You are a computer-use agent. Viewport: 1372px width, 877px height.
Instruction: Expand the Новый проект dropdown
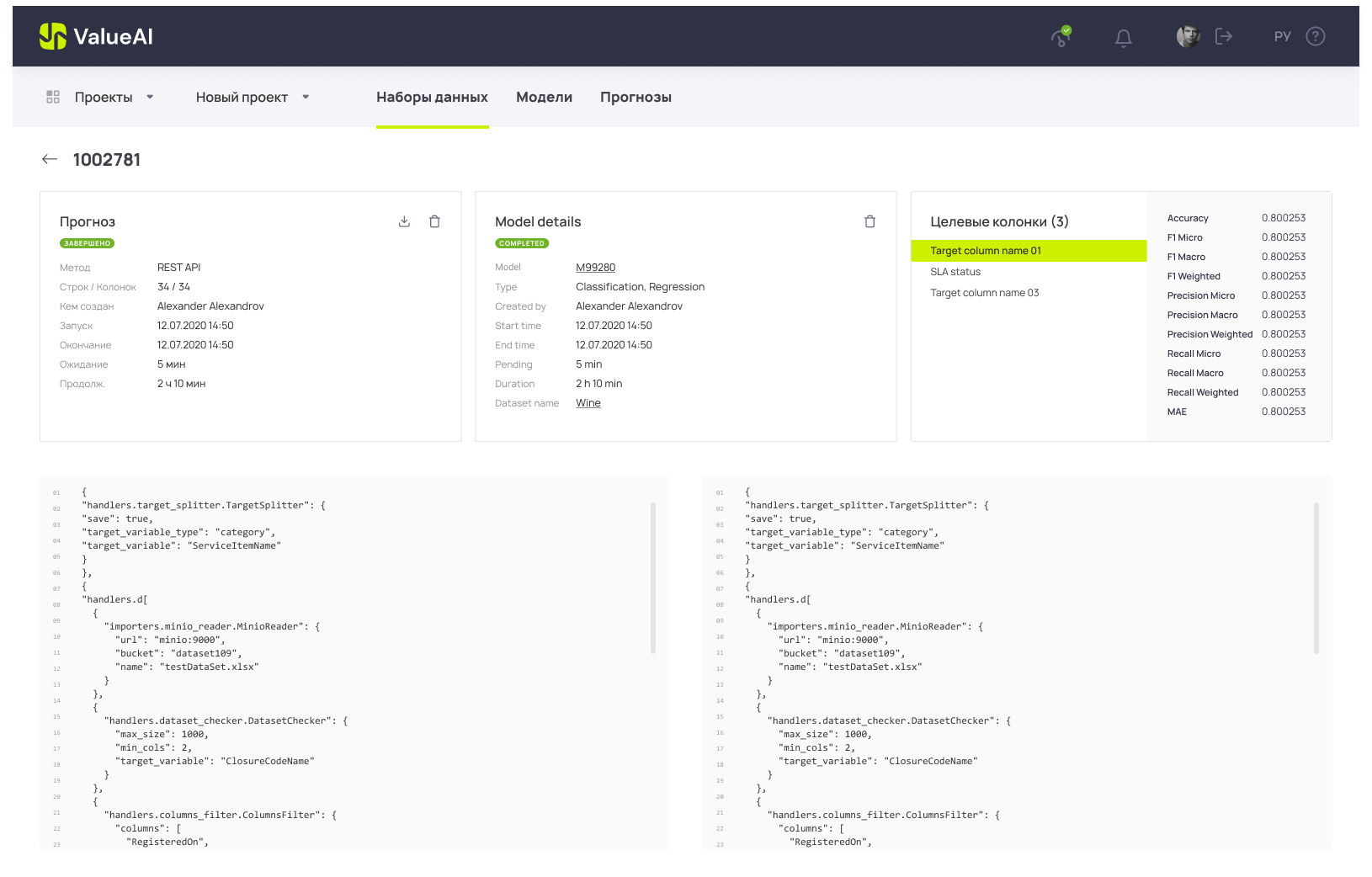306,97
